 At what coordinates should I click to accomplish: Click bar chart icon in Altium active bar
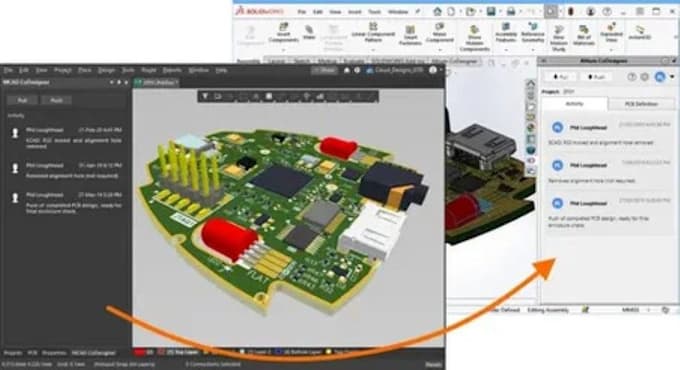click(320, 96)
